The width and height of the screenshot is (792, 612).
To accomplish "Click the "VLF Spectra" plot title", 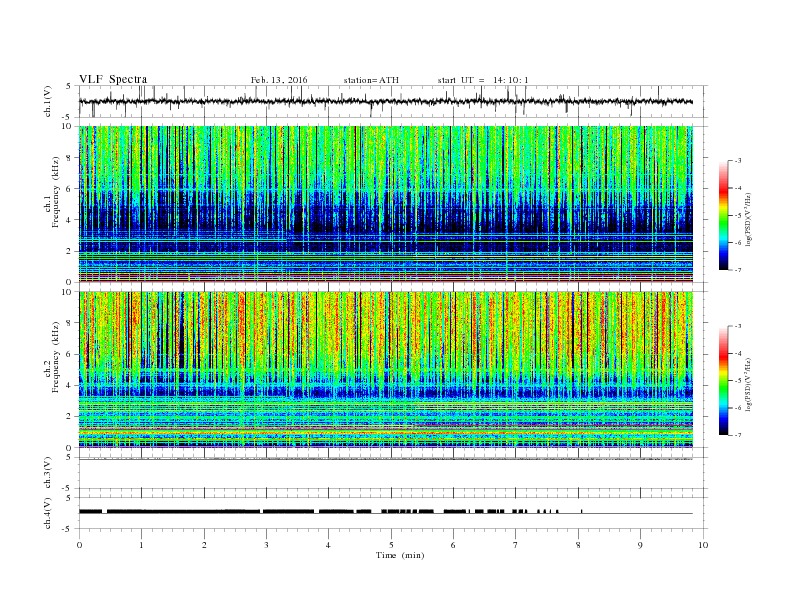I will coord(113,79).
